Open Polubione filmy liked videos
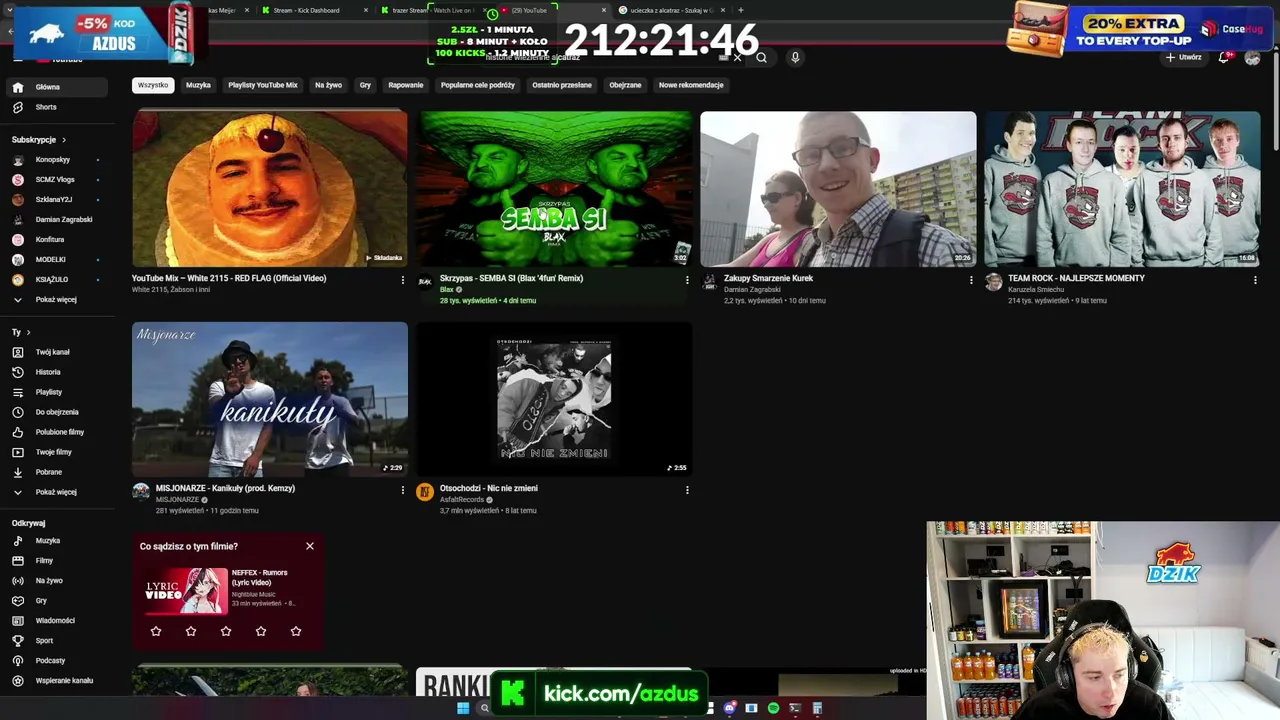1280x720 pixels. coord(58,432)
